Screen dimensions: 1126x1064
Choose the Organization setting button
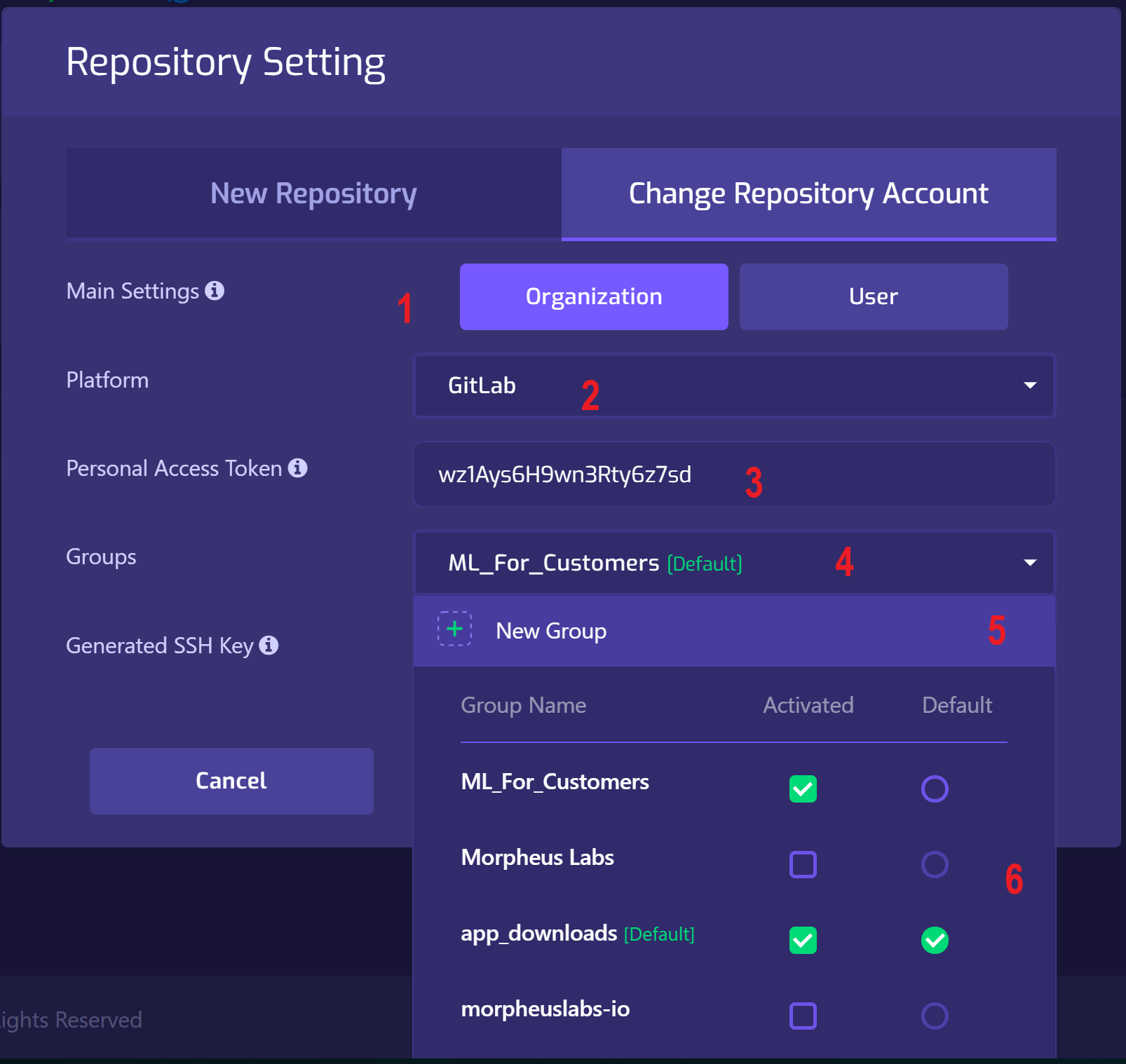tap(594, 296)
